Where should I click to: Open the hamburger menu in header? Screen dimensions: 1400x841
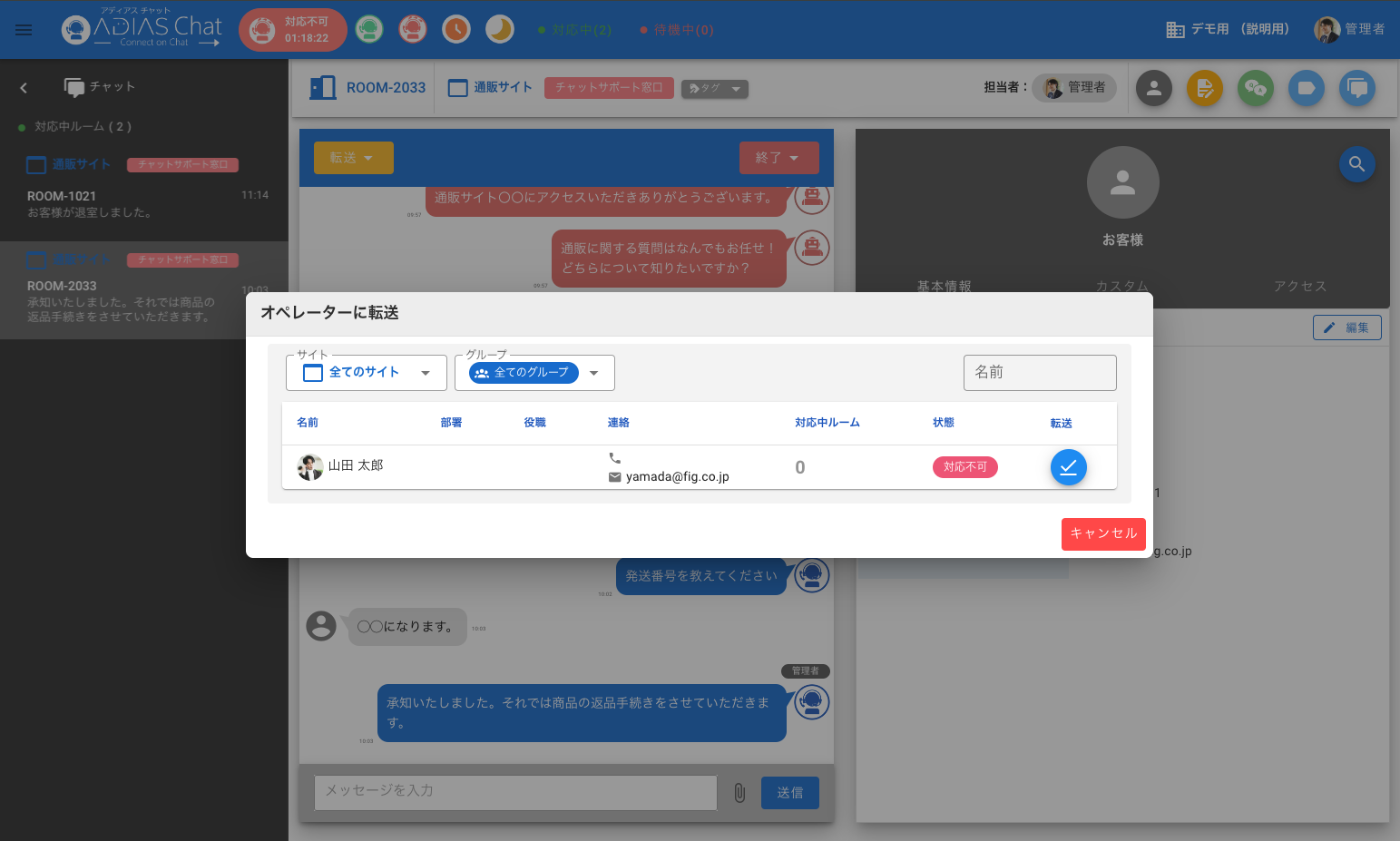tap(24, 30)
